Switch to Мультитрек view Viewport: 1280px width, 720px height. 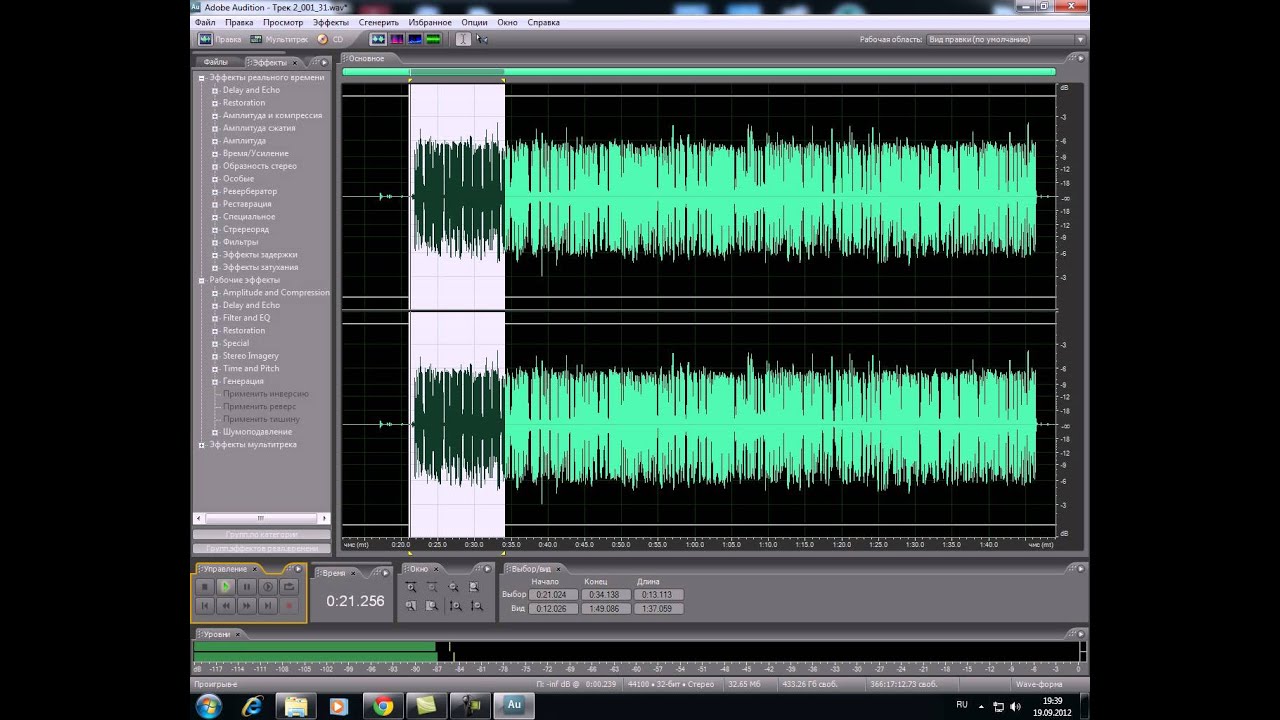coord(278,39)
